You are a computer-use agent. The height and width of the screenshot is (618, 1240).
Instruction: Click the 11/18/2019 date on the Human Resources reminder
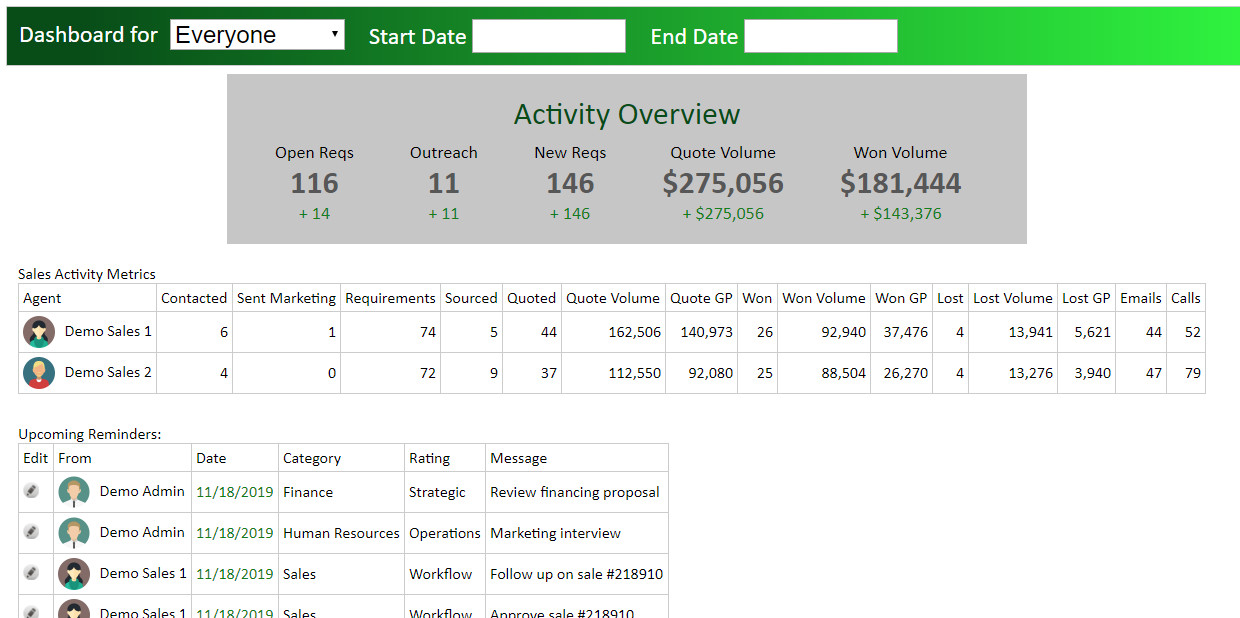click(234, 532)
